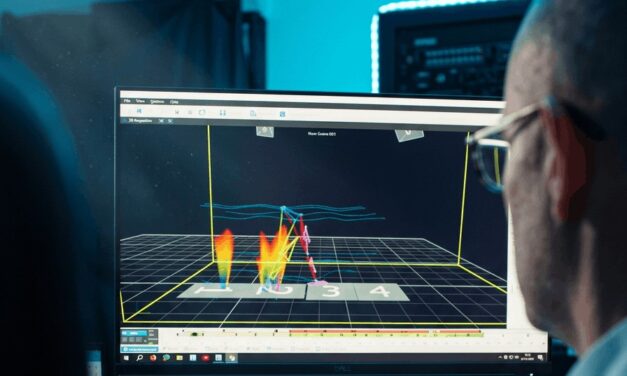Click the active motion capture app in the taskbar
627x376 pixels.
(x=232, y=358)
